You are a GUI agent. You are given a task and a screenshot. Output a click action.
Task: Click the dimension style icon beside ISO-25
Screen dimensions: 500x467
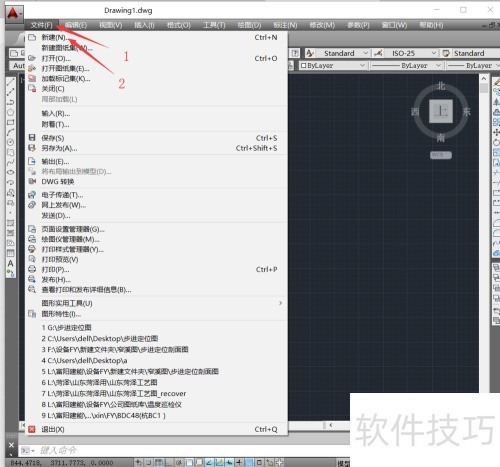tap(378, 53)
